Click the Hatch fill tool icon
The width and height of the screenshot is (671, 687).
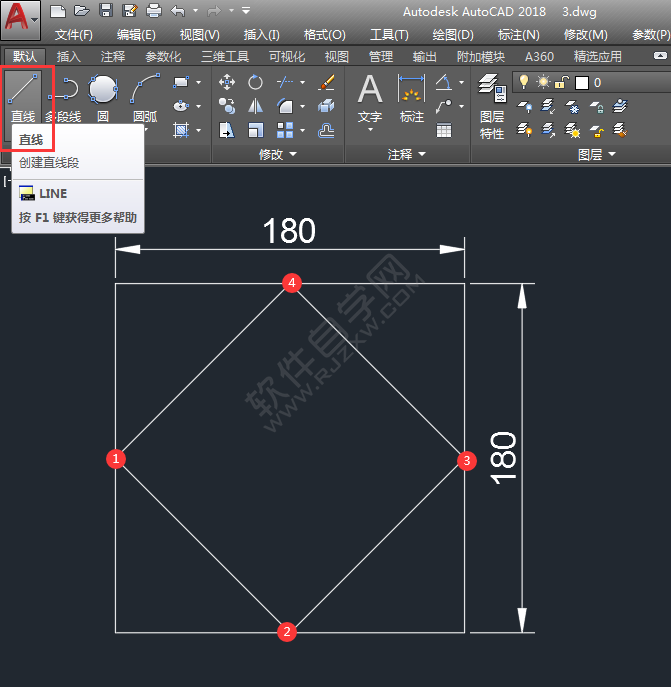pyautogui.click(x=181, y=130)
